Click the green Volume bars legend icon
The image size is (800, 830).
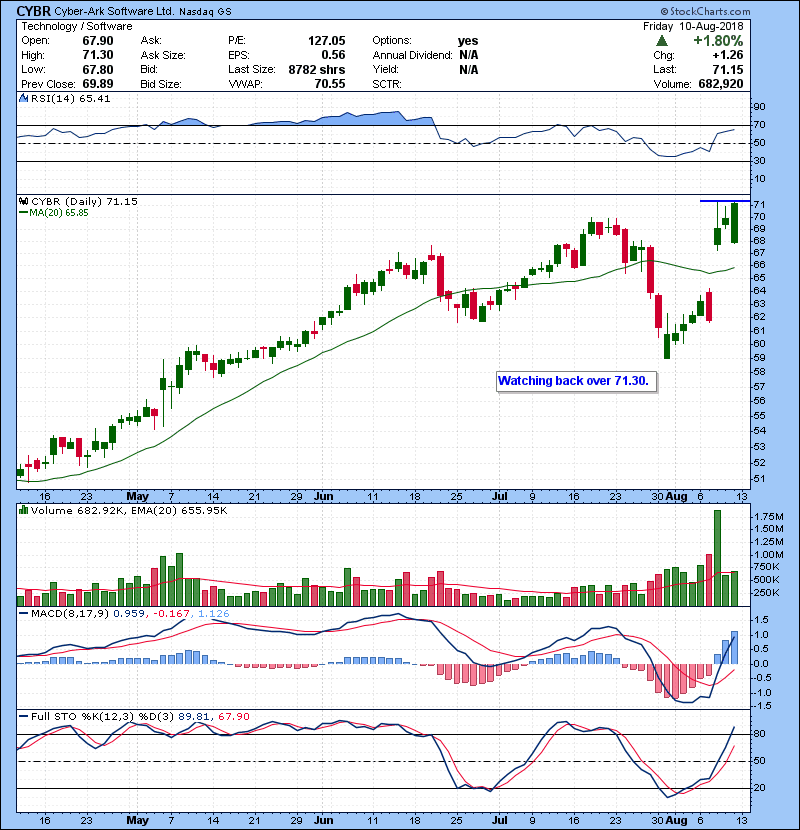coord(24,510)
